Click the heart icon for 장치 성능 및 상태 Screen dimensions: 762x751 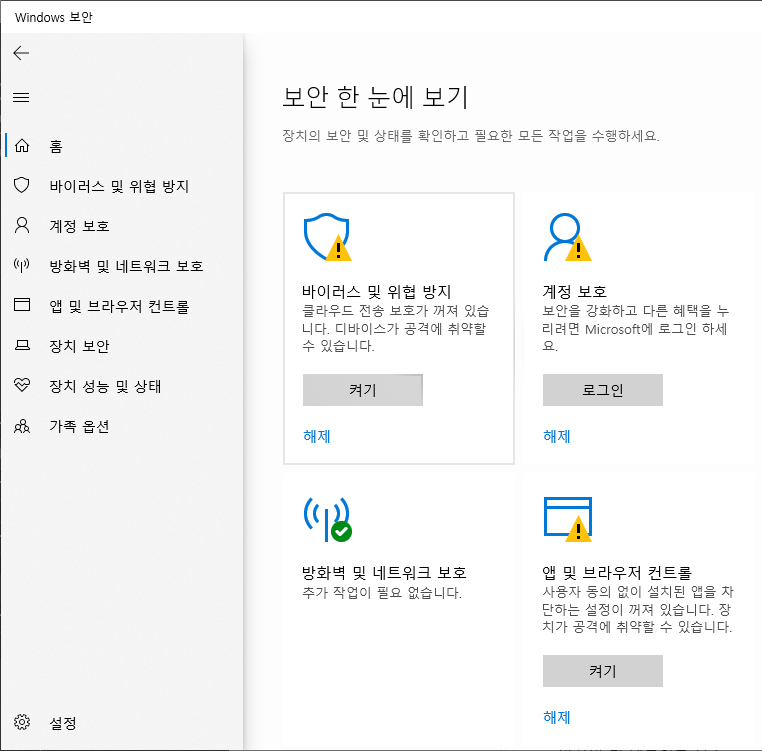point(22,385)
